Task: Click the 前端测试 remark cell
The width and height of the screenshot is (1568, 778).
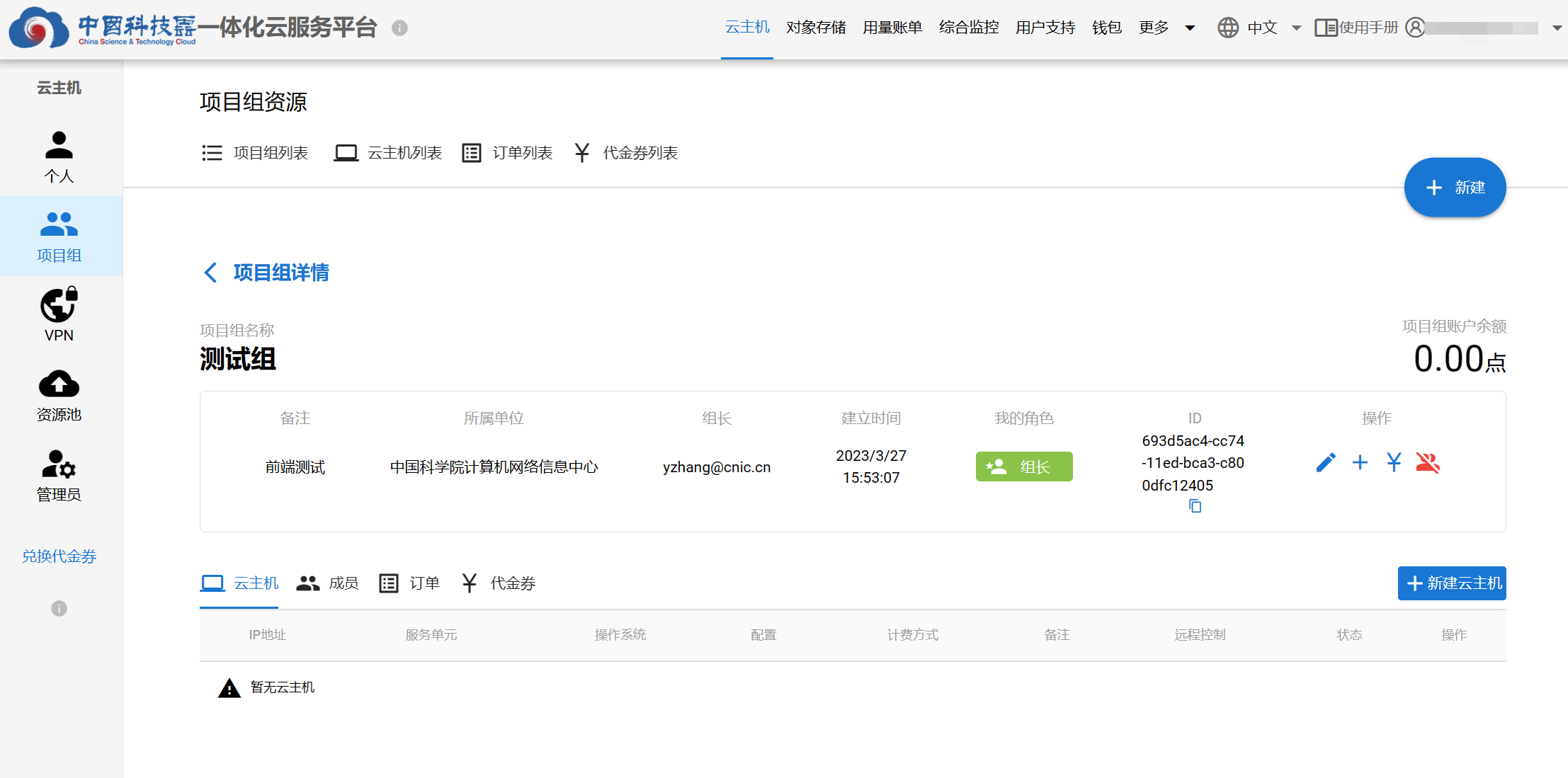Action: point(295,467)
